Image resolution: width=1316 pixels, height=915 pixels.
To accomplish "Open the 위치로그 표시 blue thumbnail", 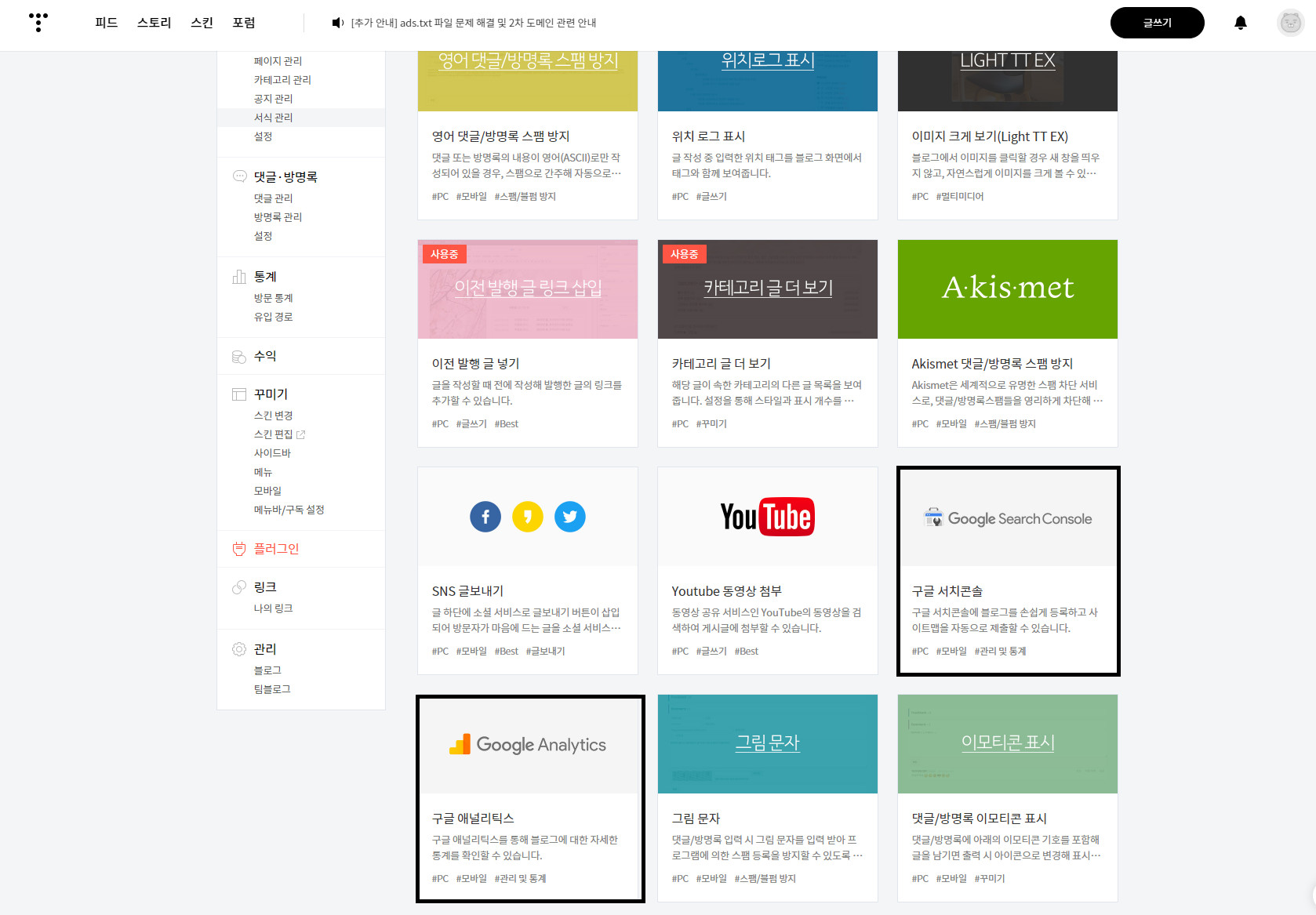I will (x=768, y=82).
